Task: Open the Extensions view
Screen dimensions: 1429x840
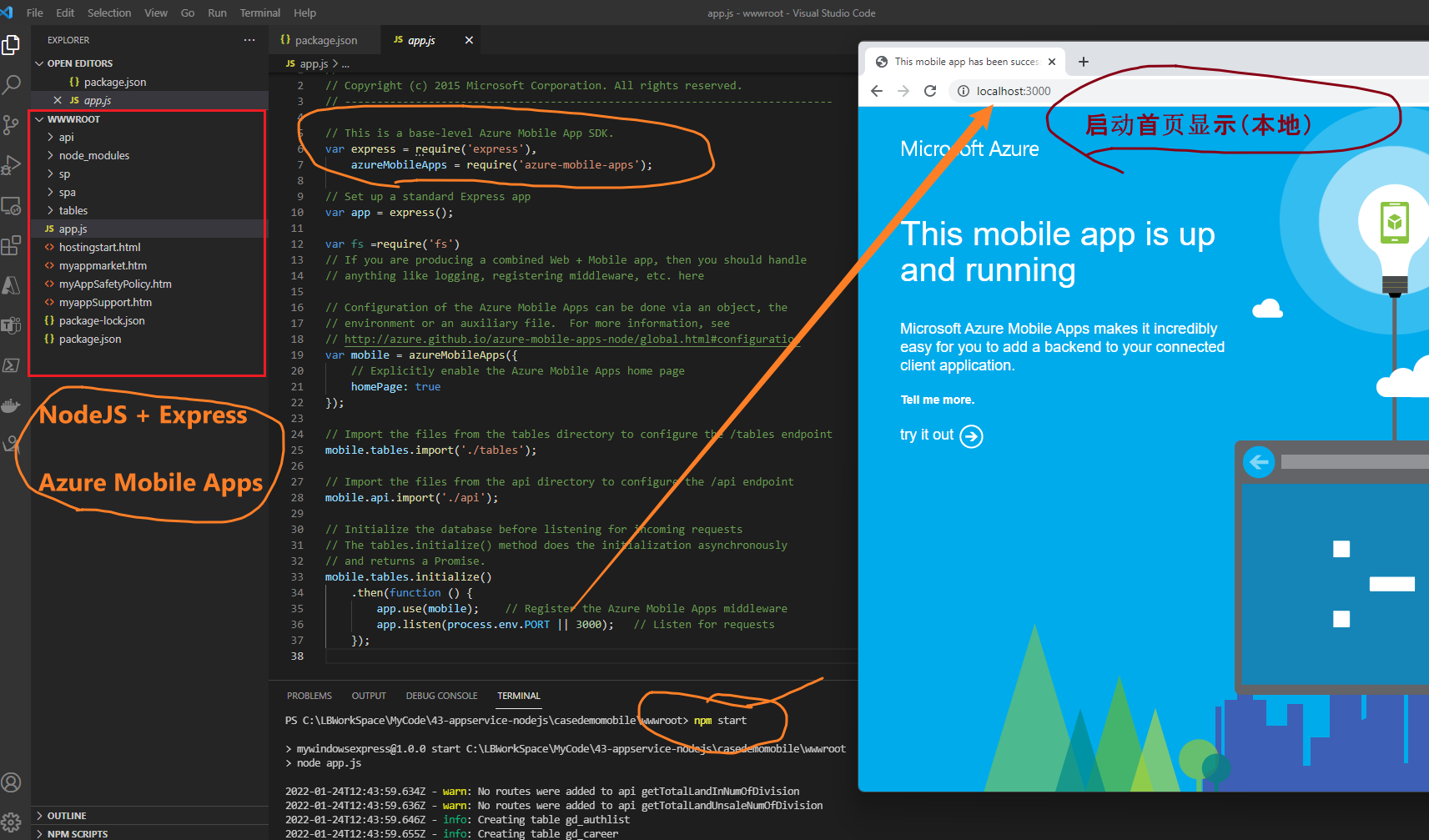Action: click(12, 245)
